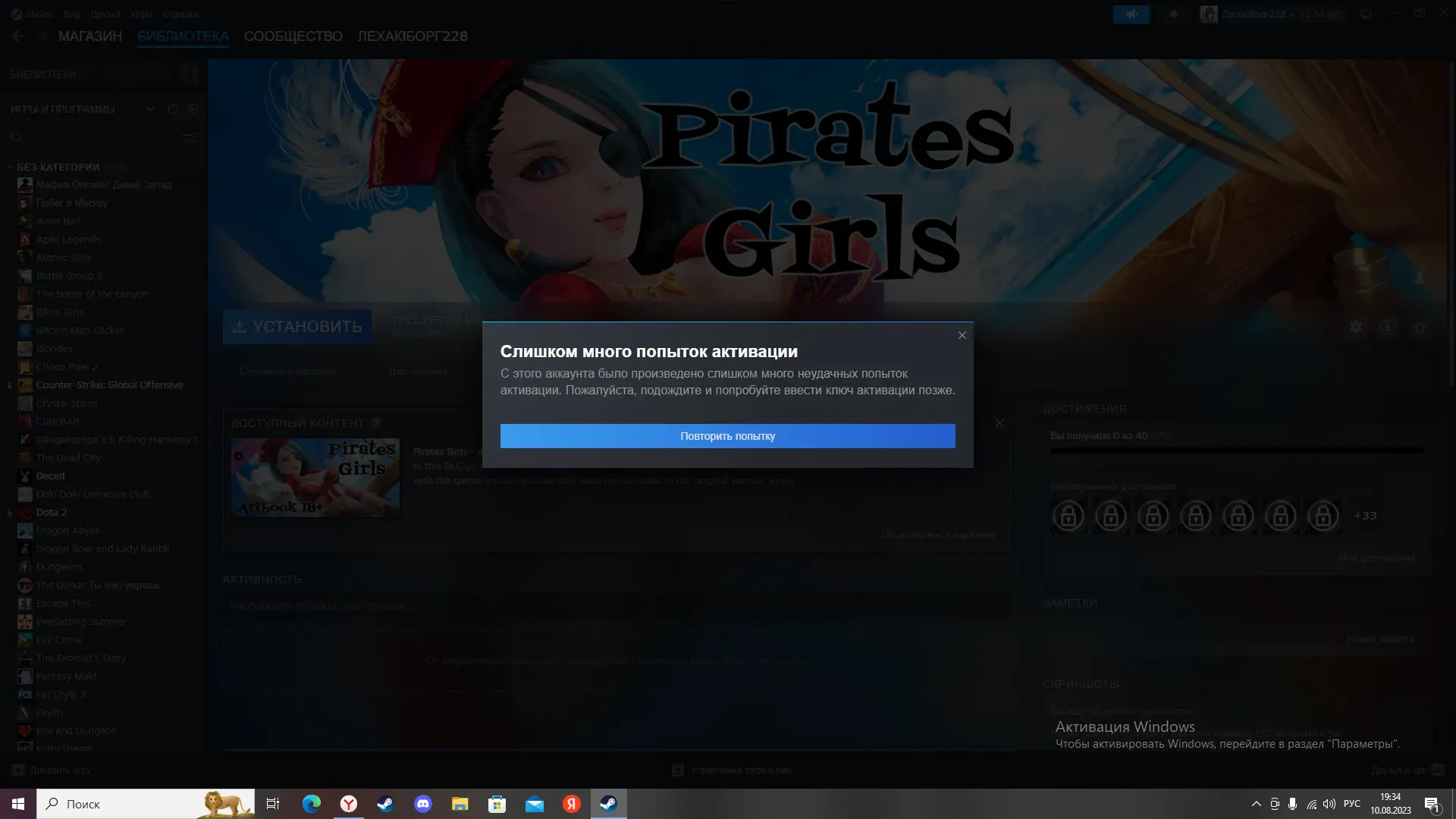1456x819 pixels.
Task: Click the show all in store link
Action: tap(938, 535)
